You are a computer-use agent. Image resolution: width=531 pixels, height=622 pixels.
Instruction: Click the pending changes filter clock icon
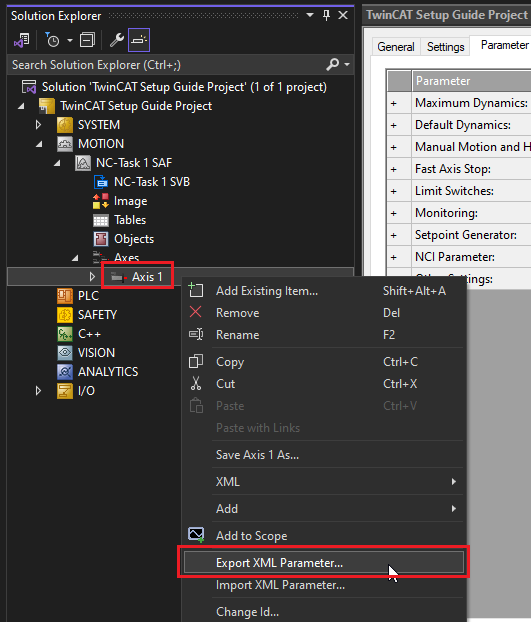(x=52, y=40)
